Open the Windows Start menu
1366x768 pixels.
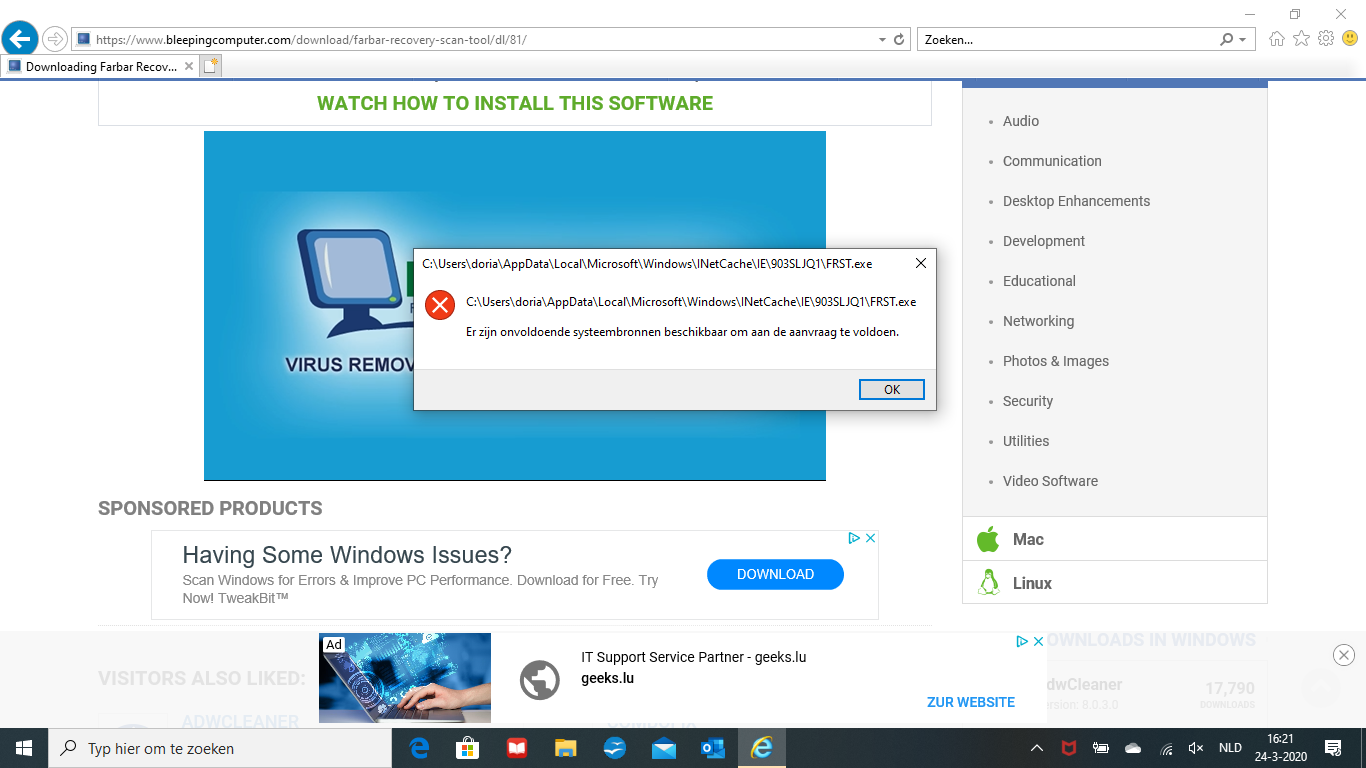[24, 748]
